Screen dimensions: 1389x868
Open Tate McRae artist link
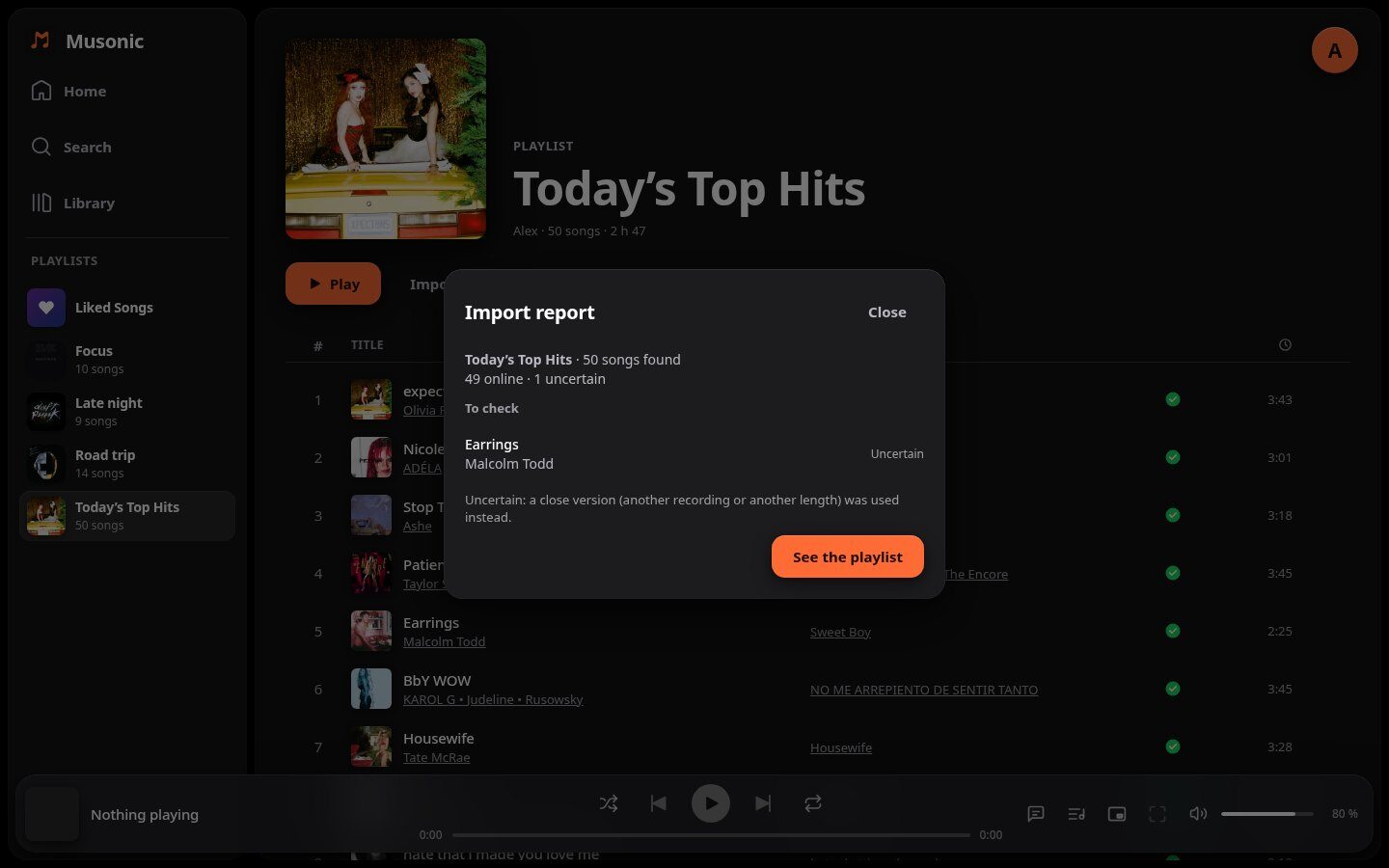[x=436, y=758]
